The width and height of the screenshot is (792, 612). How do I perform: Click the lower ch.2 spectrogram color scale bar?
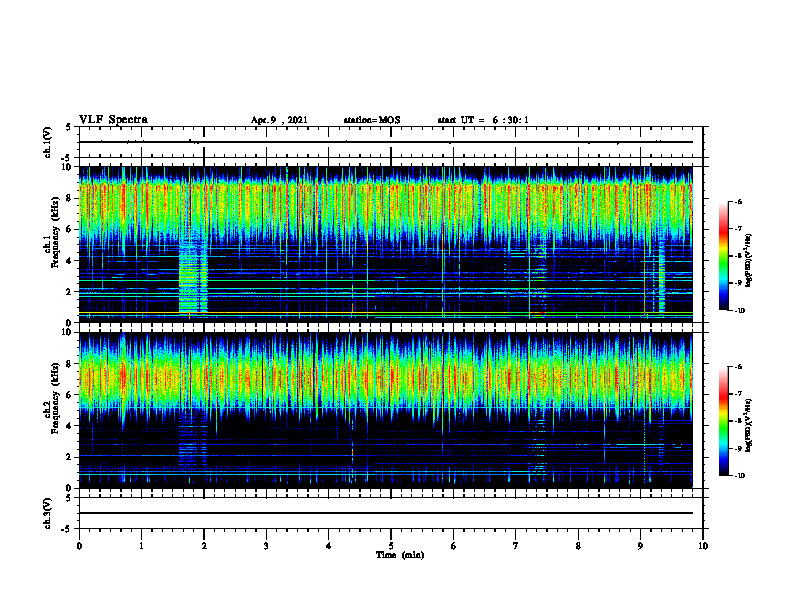724,421
